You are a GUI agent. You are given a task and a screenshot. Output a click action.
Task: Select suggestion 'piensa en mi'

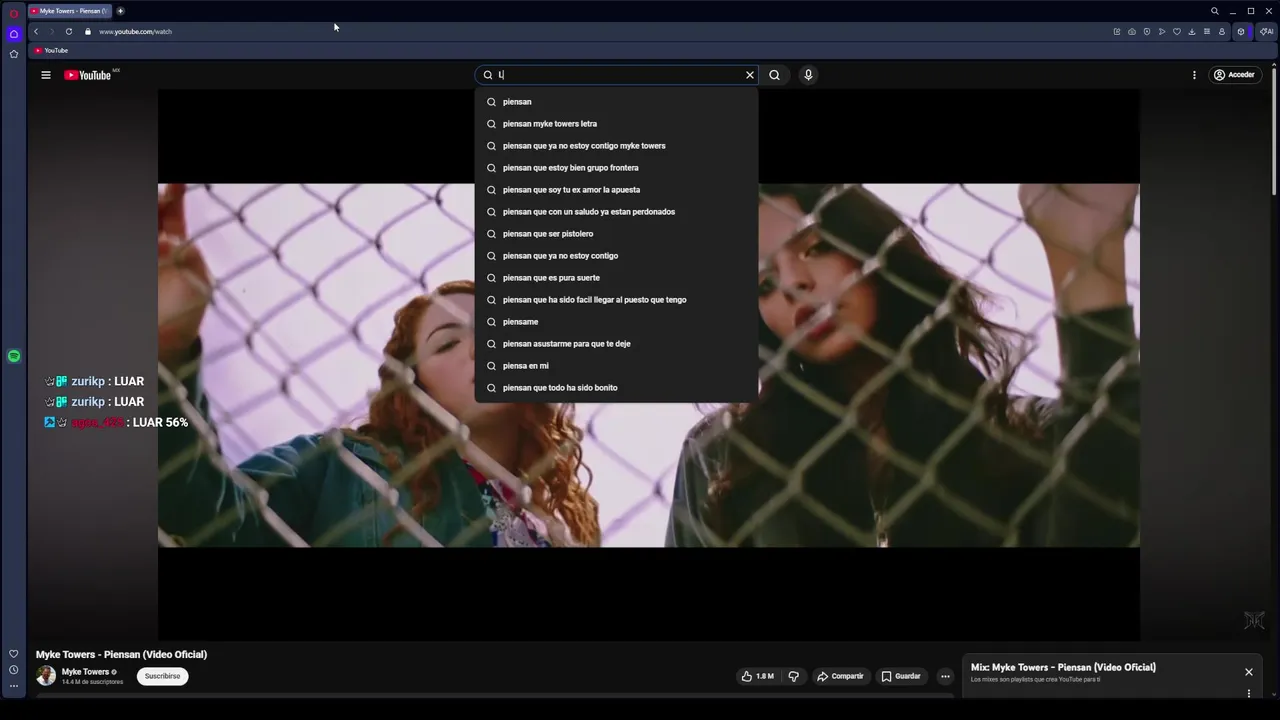[x=616, y=366]
